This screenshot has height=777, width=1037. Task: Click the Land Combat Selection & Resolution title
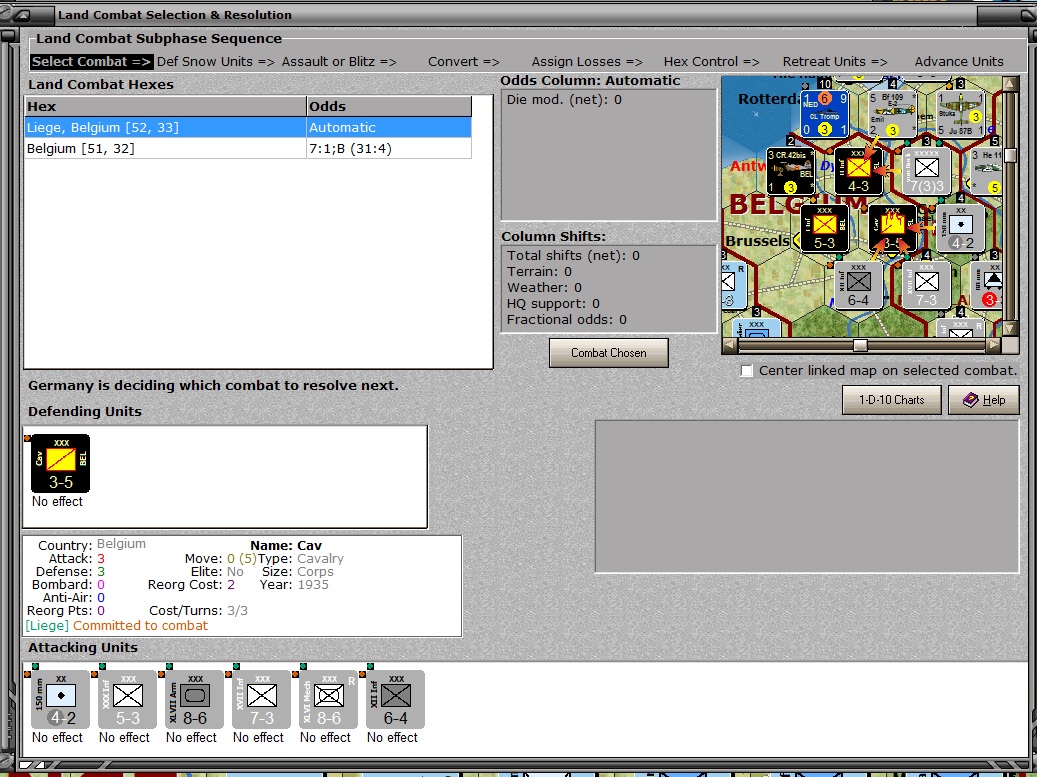pyautogui.click(x=175, y=15)
